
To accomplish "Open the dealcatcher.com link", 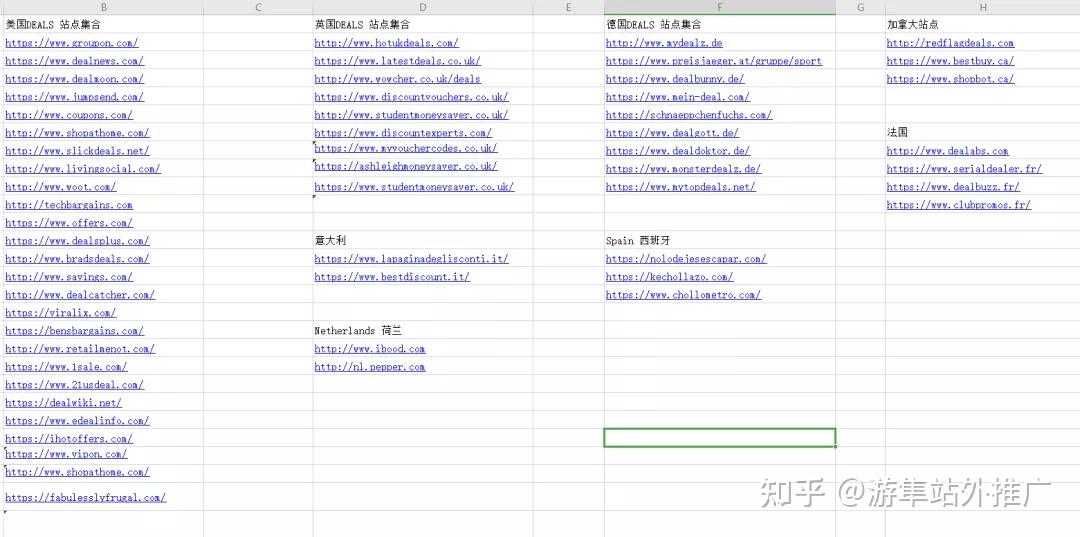I will pyautogui.click(x=80, y=295).
